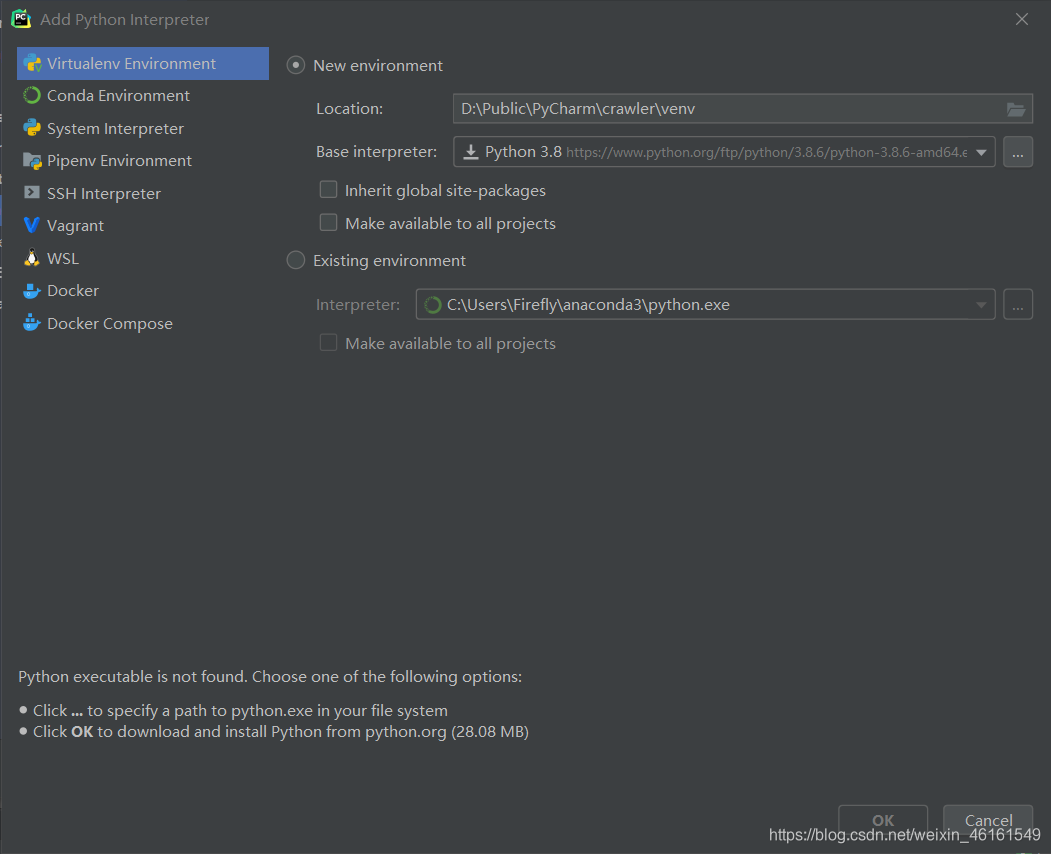Click the Vagrant V icon
The image size is (1051, 854).
pyautogui.click(x=32, y=225)
